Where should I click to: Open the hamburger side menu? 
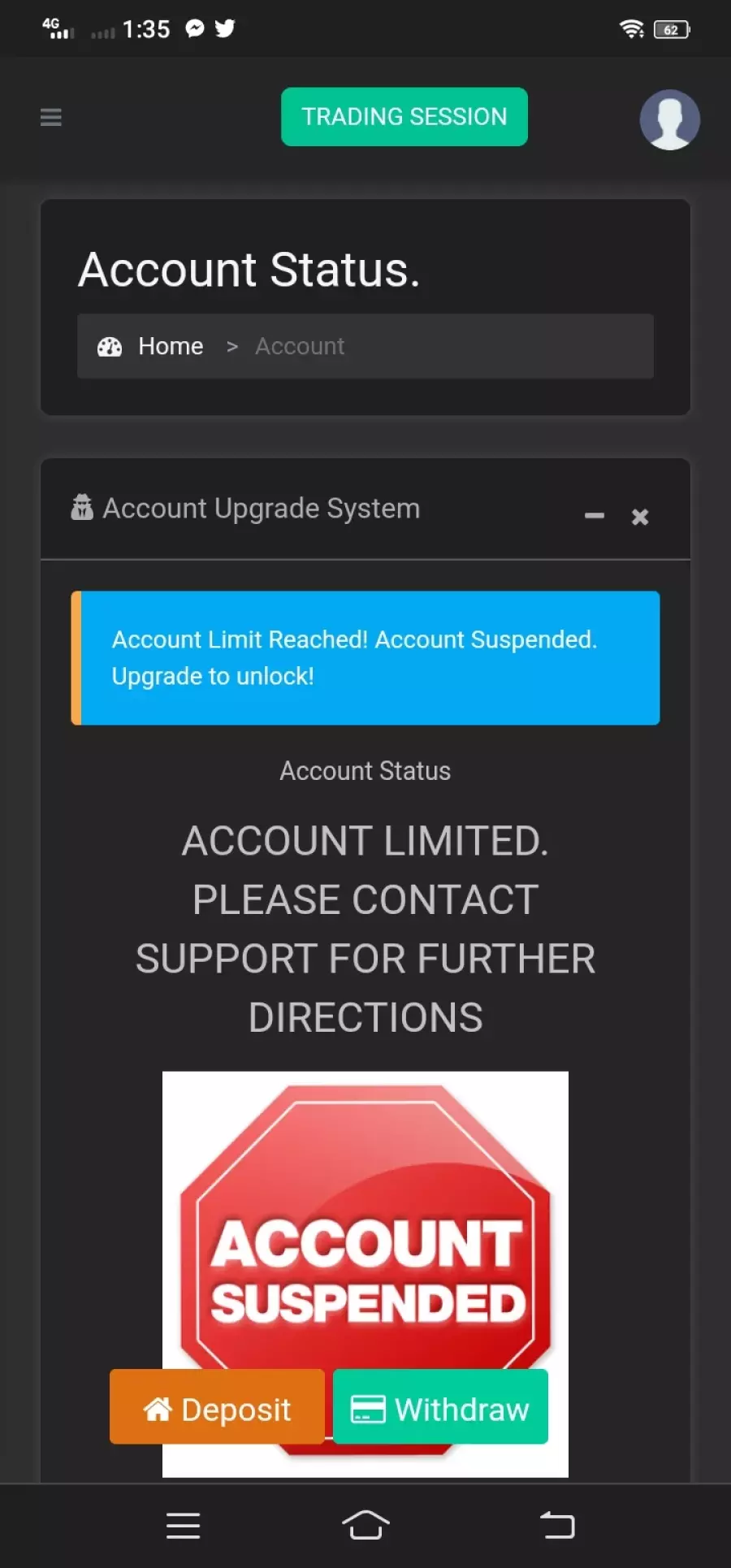50,117
